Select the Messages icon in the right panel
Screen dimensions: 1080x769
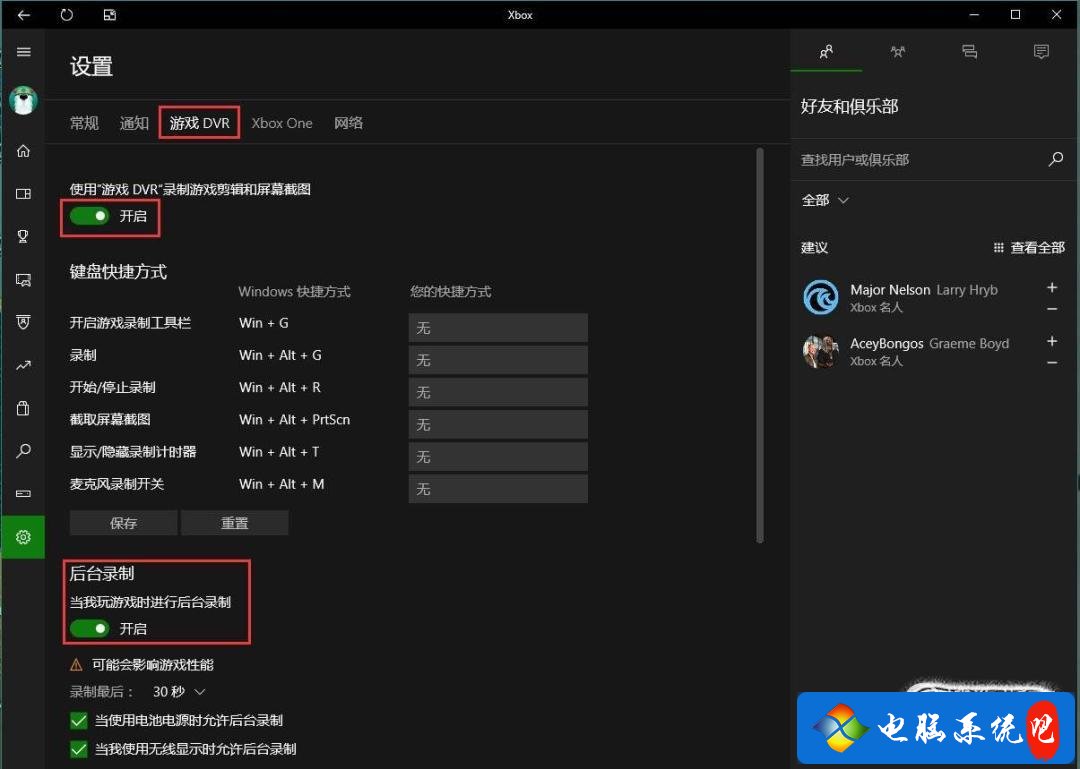click(970, 52)
